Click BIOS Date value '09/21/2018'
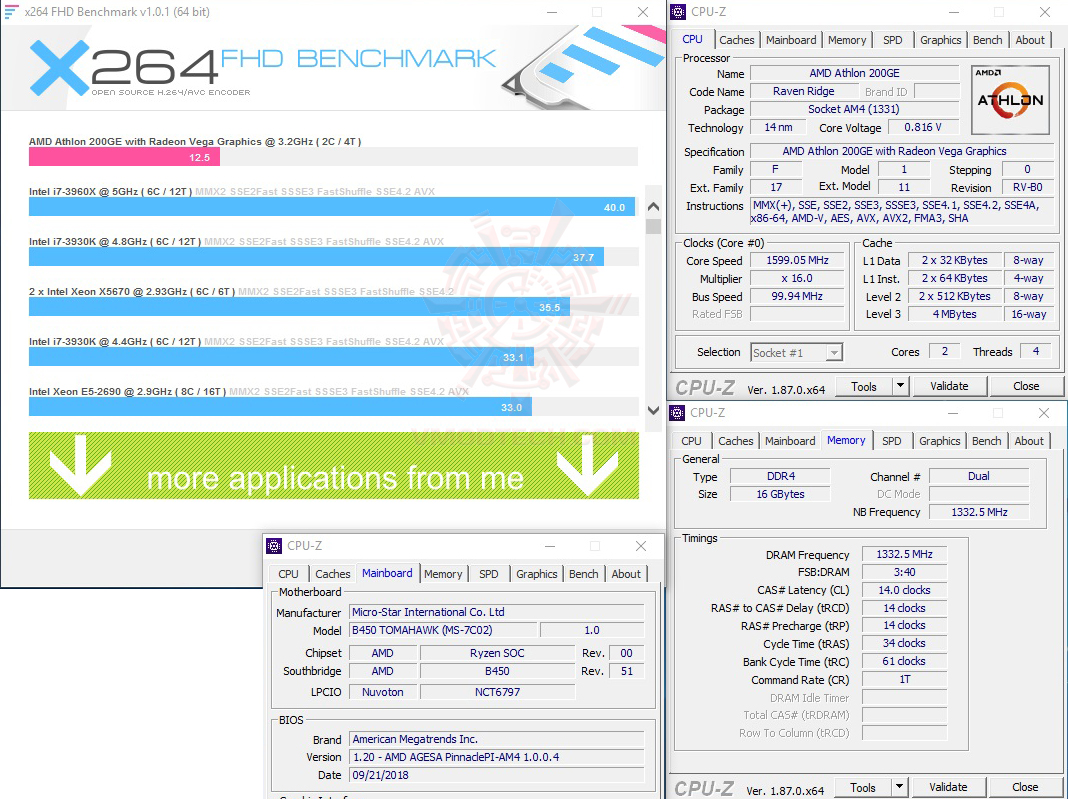The height and width of the screenshot is (799, 1068). [497, 775]
